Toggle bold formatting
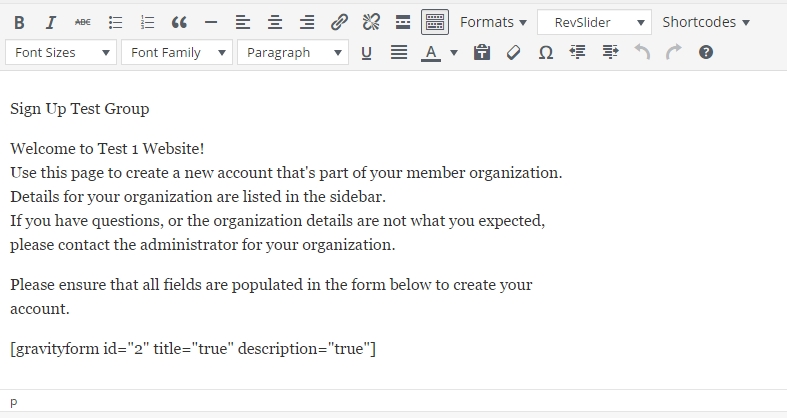The width and height of the screenshot is (787, 418). click(20, 22)
